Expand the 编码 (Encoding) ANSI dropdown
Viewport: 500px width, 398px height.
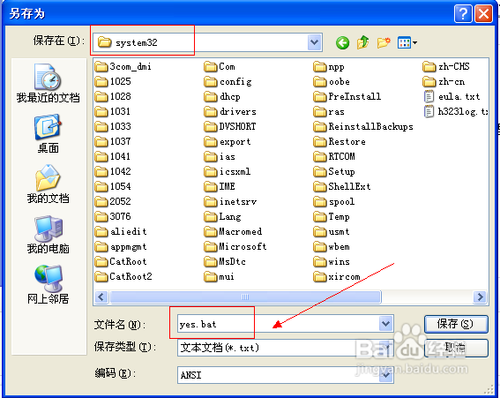coord(386,375)
